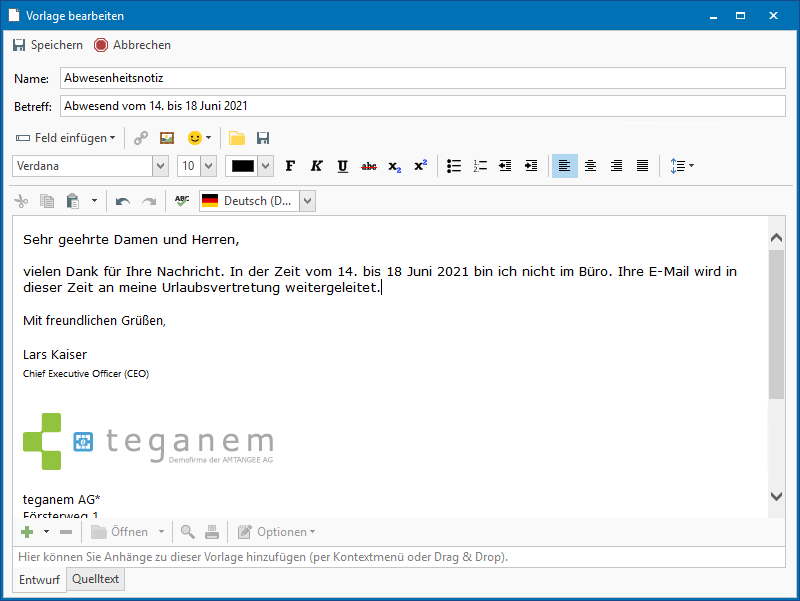Expand the add attachment dropdown arrow
The width and height of the screenshot is (800, 601).
click(x=46, y=532)
